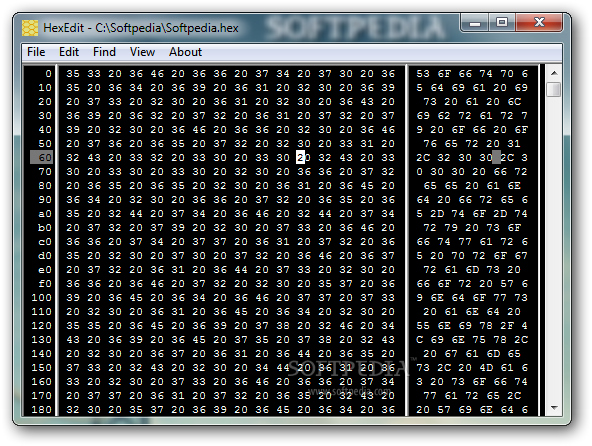Click right-pane value 57 in row f0
Viewport: 592px width, 446px height.
tap(507, 284)
